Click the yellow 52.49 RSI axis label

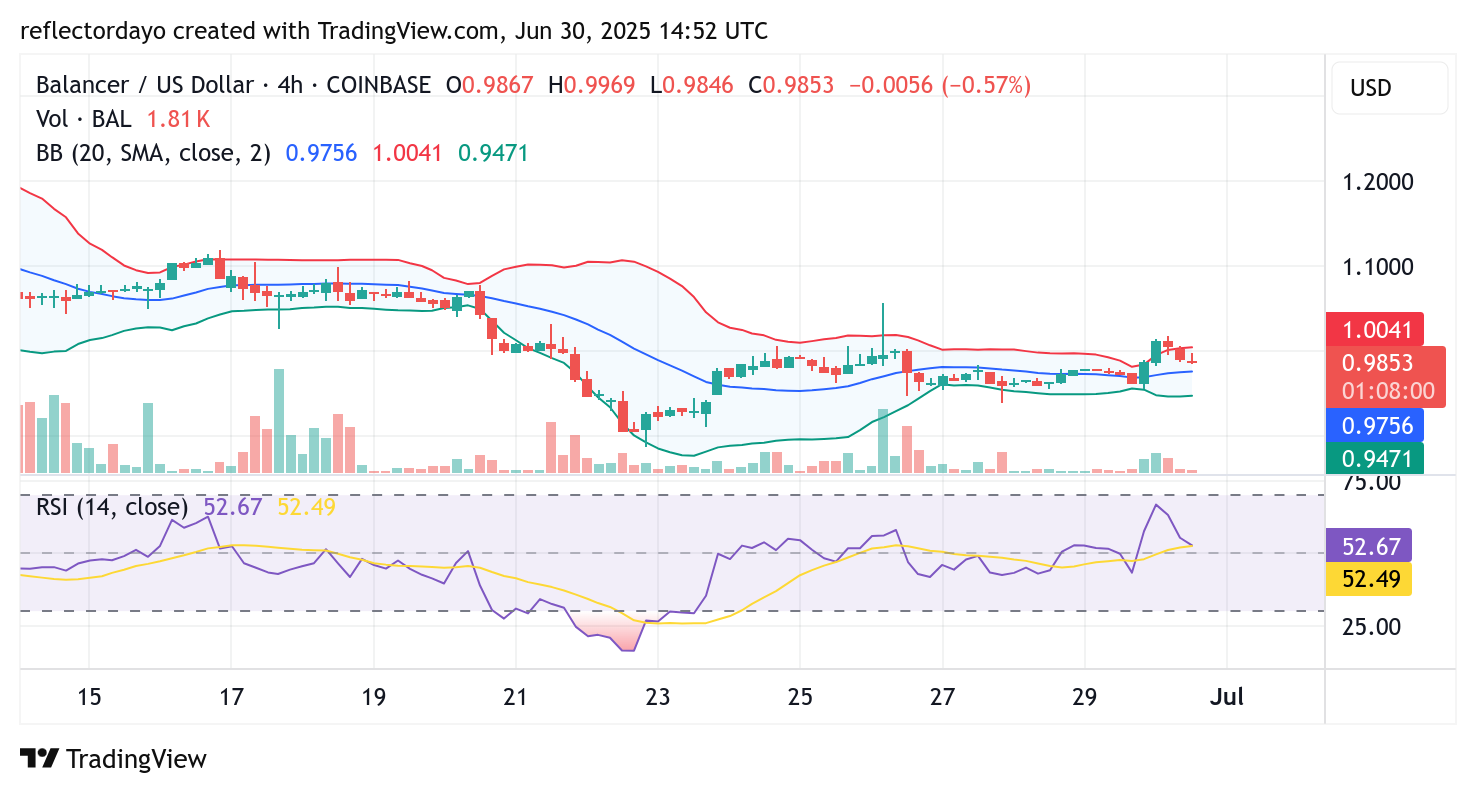pos(1368,579)
